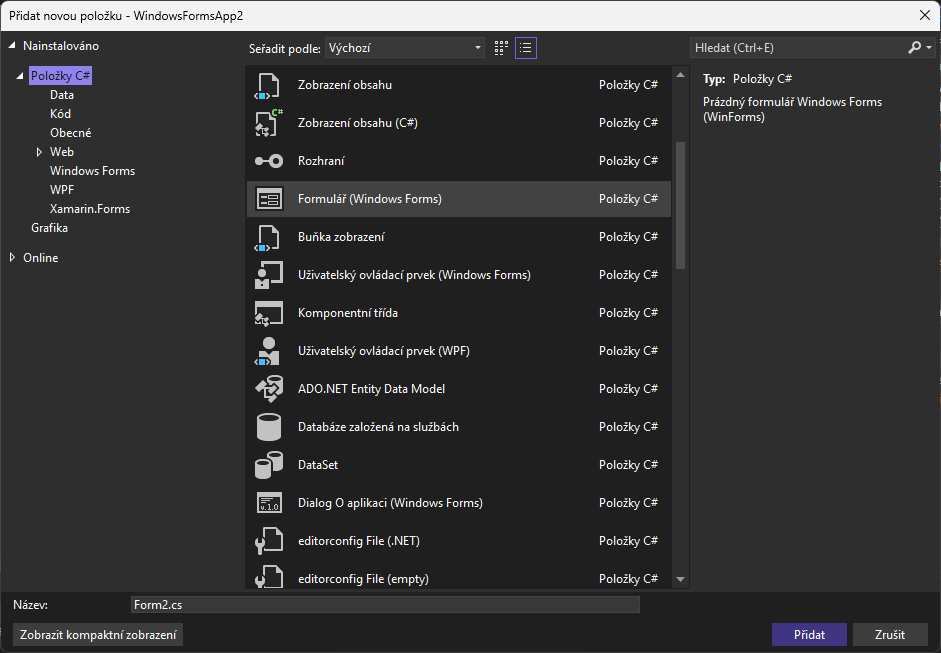Switch to small icons grid view
Image resolution: width=941 pixels, height=653 pixels.
point(501,48)
